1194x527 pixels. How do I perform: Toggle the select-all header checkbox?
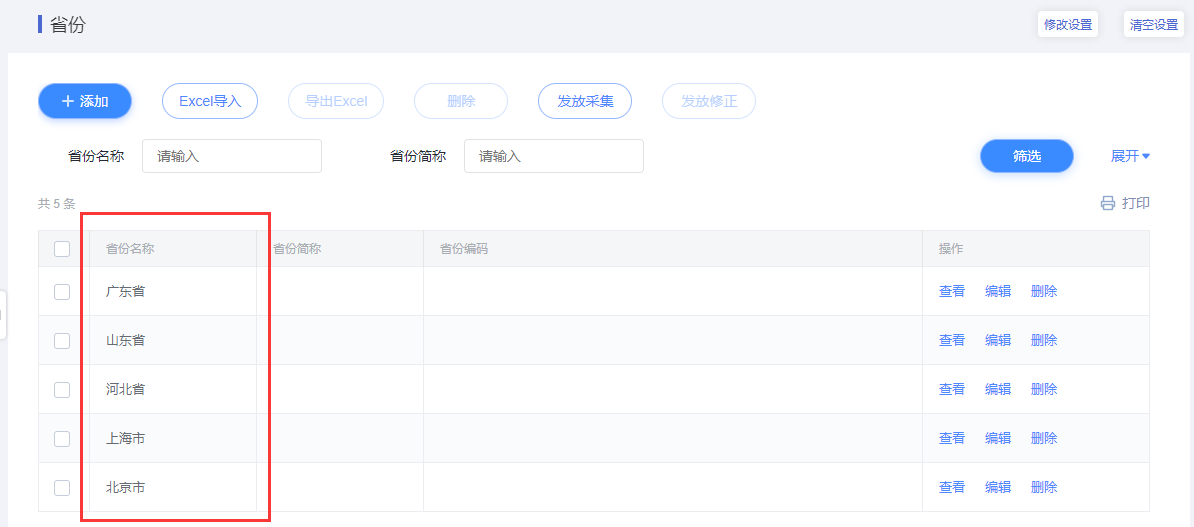(x=62, y=249)
